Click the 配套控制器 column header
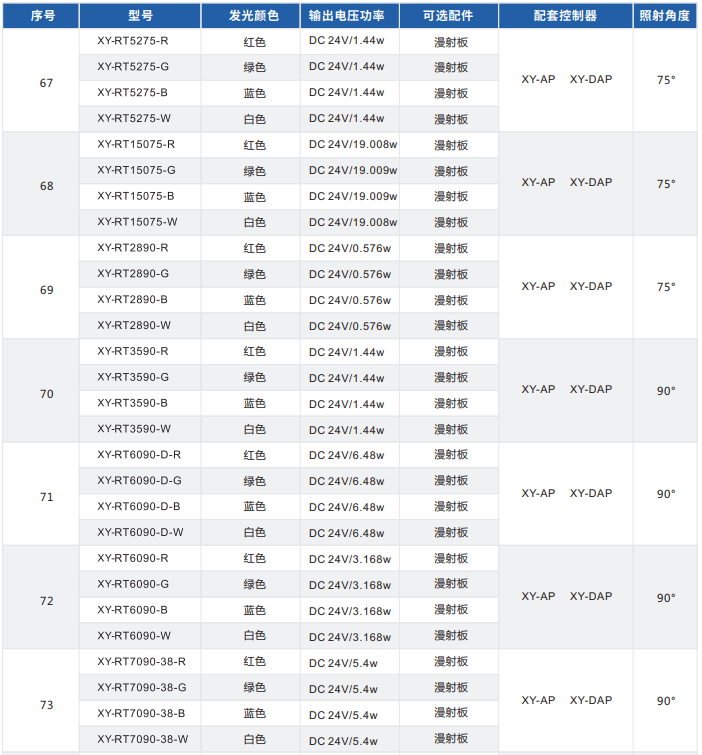Screen dimensions: 702x755 tap(565, 16)
